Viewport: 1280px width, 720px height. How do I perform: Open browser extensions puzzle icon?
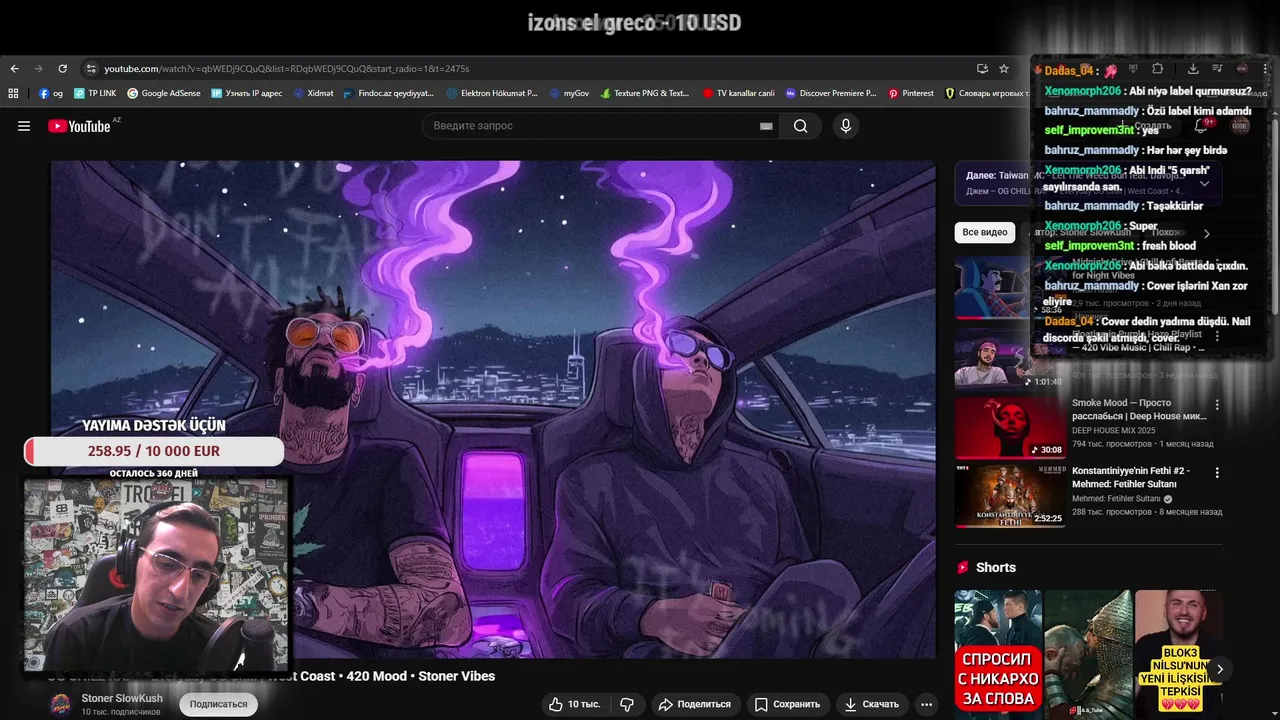[1157, 68]
